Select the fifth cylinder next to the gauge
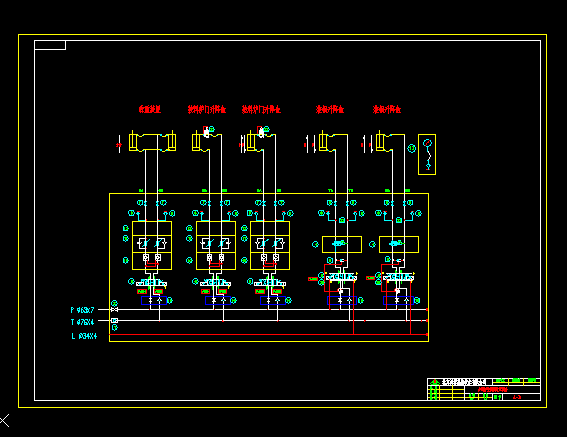This screenshot has height=437, width=567. click(x=380, y=142)
